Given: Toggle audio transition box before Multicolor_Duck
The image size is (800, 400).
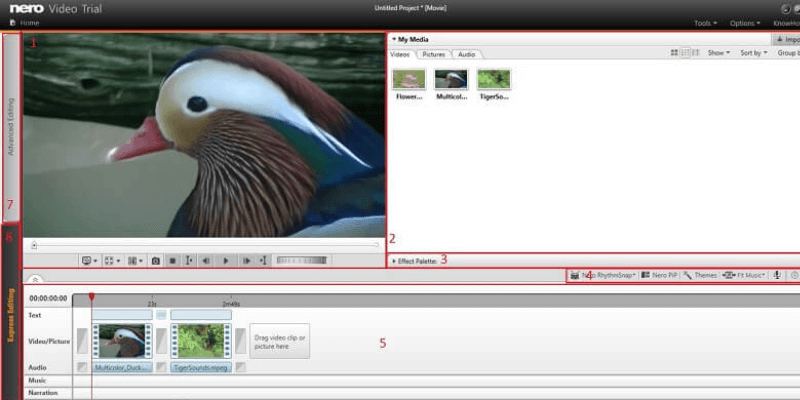Looking at the screenshot, I should pyautogui.click(x=82, y=367).
